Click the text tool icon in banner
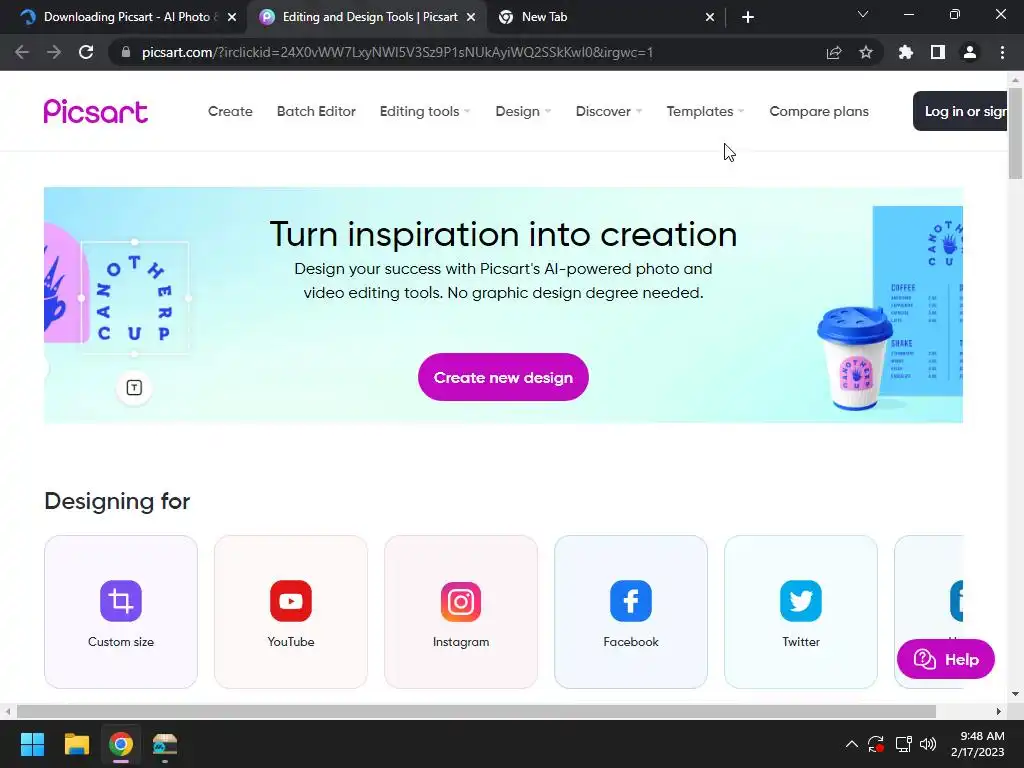The image size is (1024, 768). coord(134,388)
